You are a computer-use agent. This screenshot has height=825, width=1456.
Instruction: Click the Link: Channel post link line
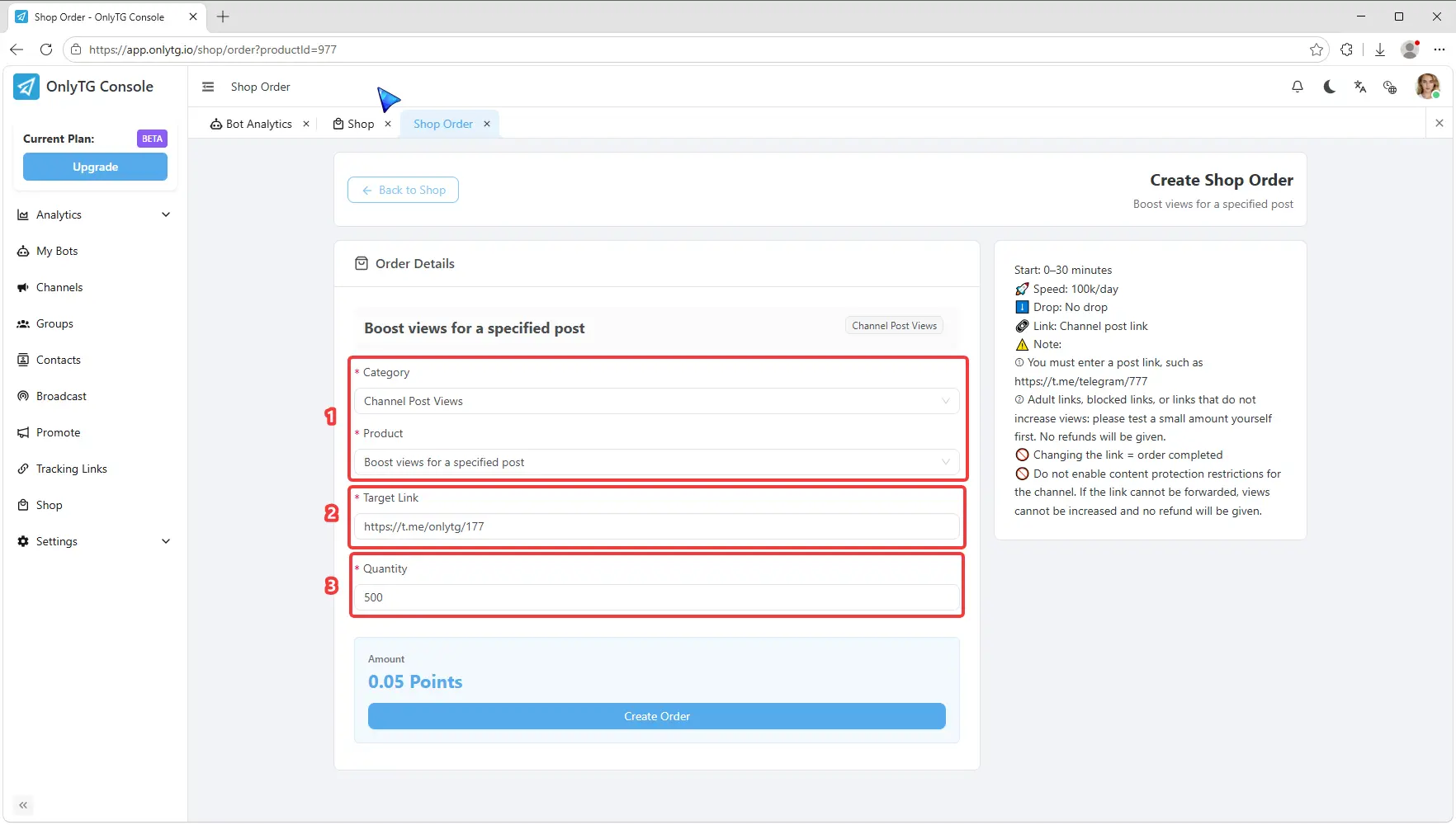[1081, 326]
